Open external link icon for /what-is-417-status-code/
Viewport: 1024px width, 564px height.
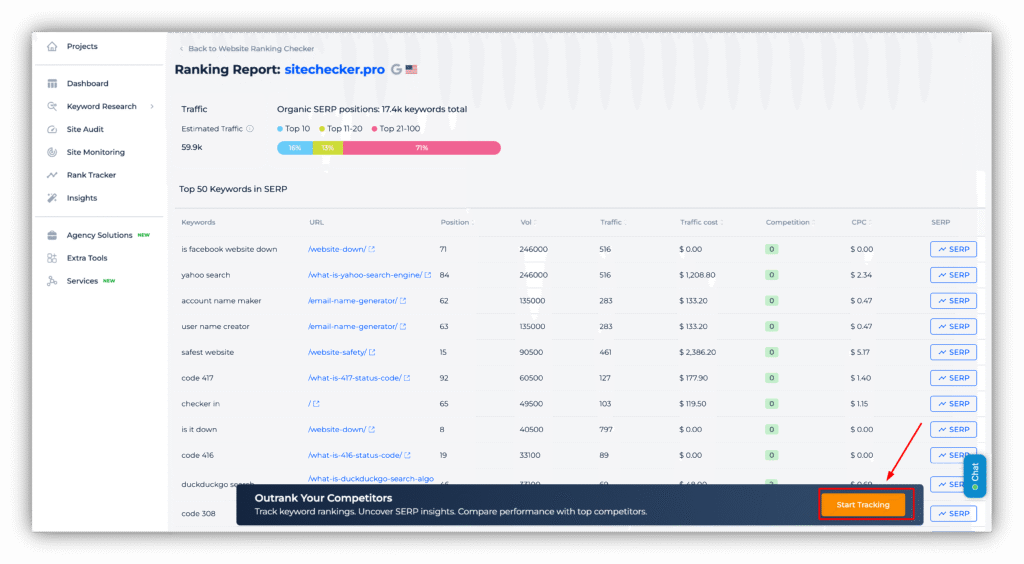pyautogui.click(x=407, y=378)
